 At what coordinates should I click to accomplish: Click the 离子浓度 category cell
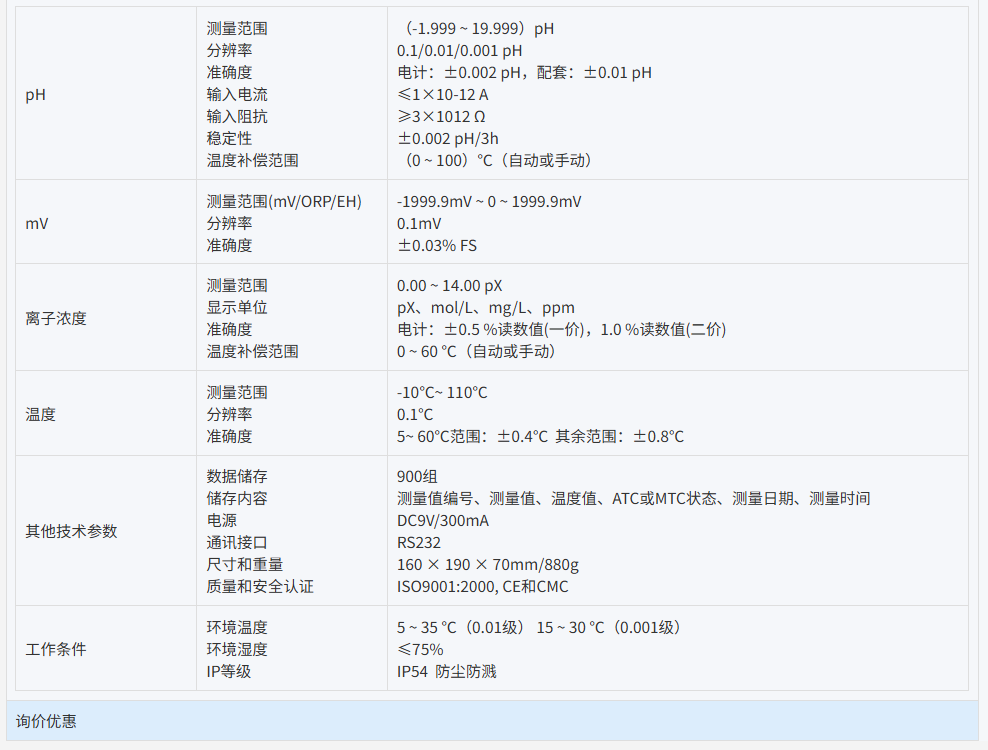[56, 318]
